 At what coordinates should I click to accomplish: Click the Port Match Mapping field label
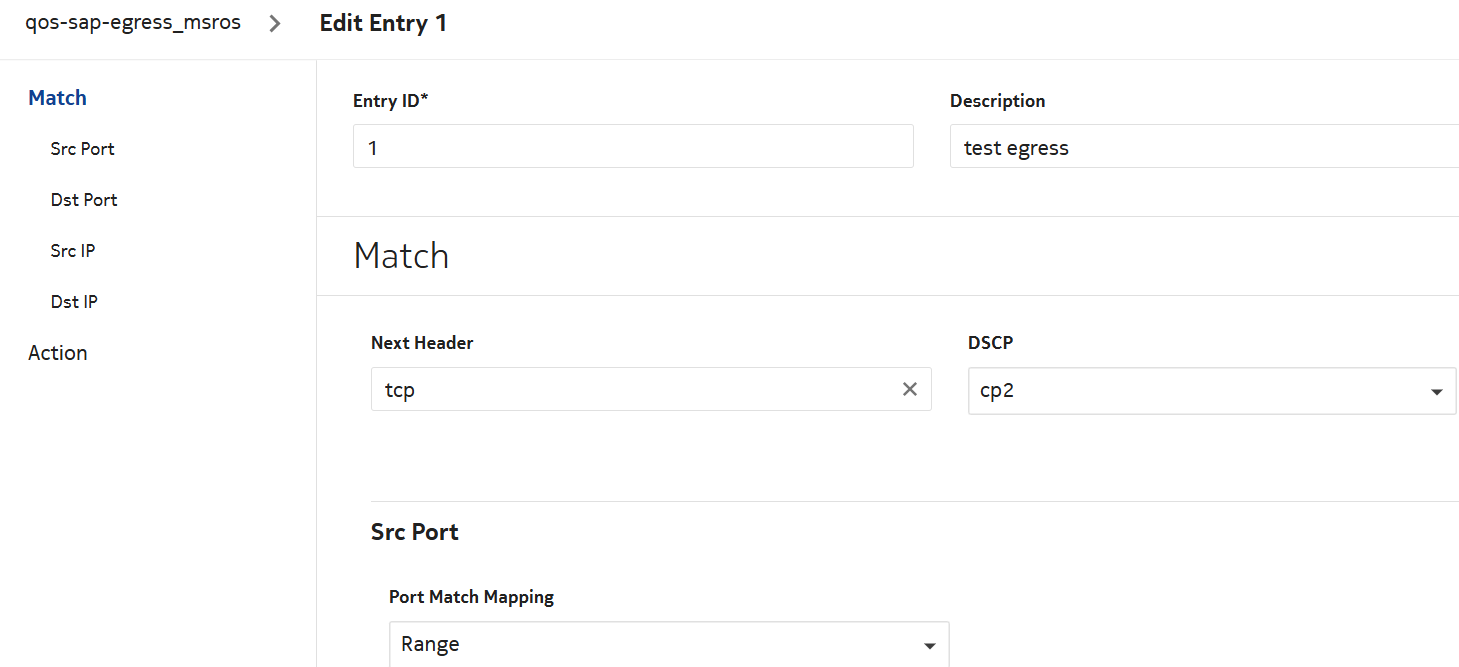[x=471, y=597]
